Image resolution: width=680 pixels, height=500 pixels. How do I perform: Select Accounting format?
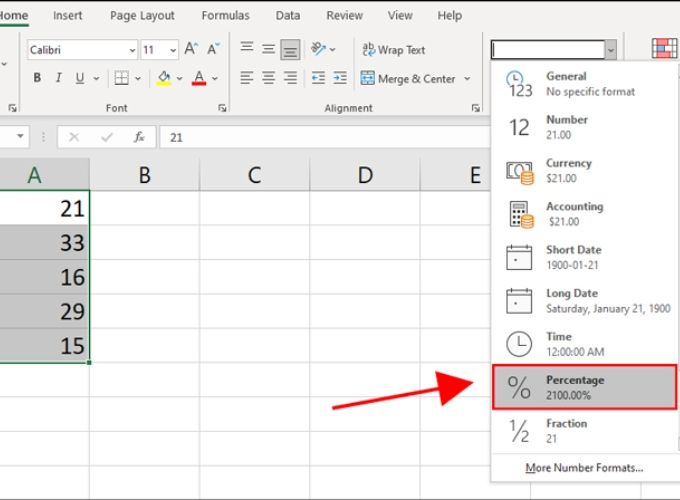pos(584,214)
